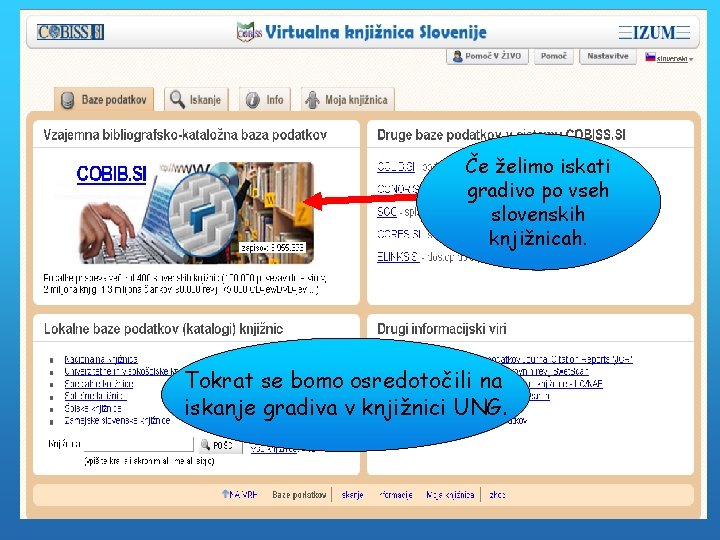Click footer Izhod exit link

pos(497,495)
